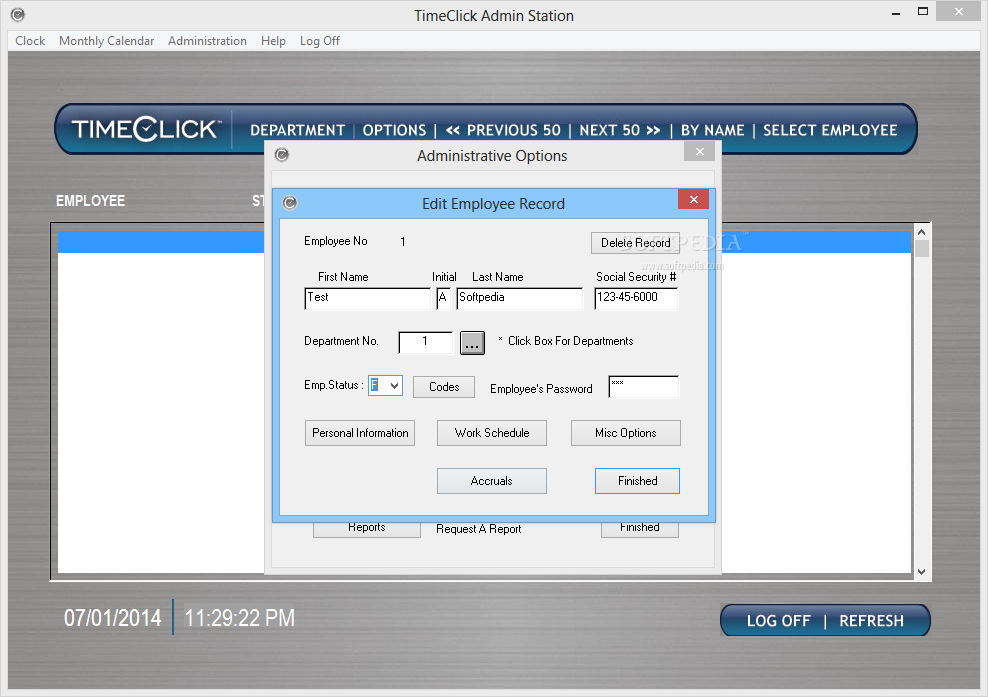Click the 'Request A Report' label
Image resolution: width=988 pixels, height=697 pixels.
[x=478, y=529]
